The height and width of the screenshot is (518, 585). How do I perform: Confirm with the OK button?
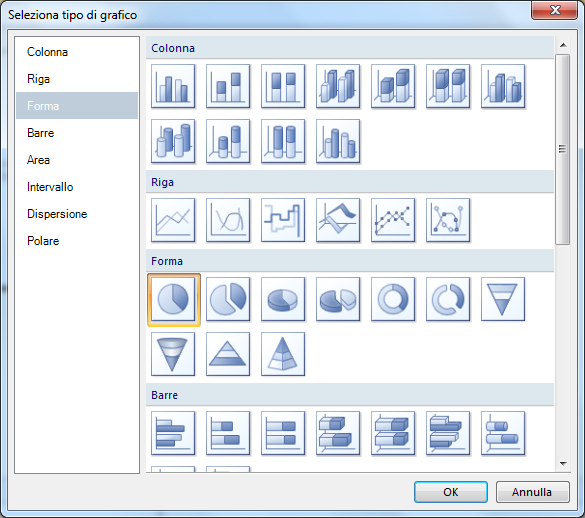click(451, 492)
